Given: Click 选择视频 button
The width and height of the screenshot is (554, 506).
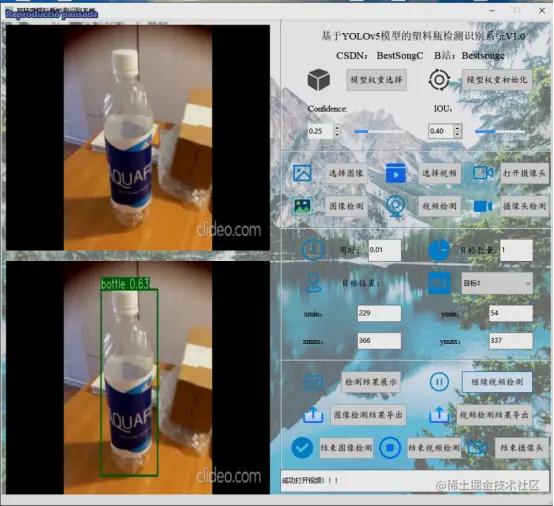Looking at the screenshot, I should [440, 173].
